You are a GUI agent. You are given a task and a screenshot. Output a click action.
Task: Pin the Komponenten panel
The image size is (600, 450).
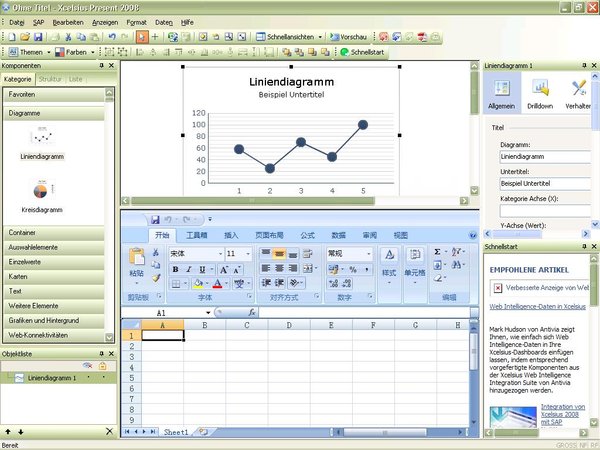101,65
